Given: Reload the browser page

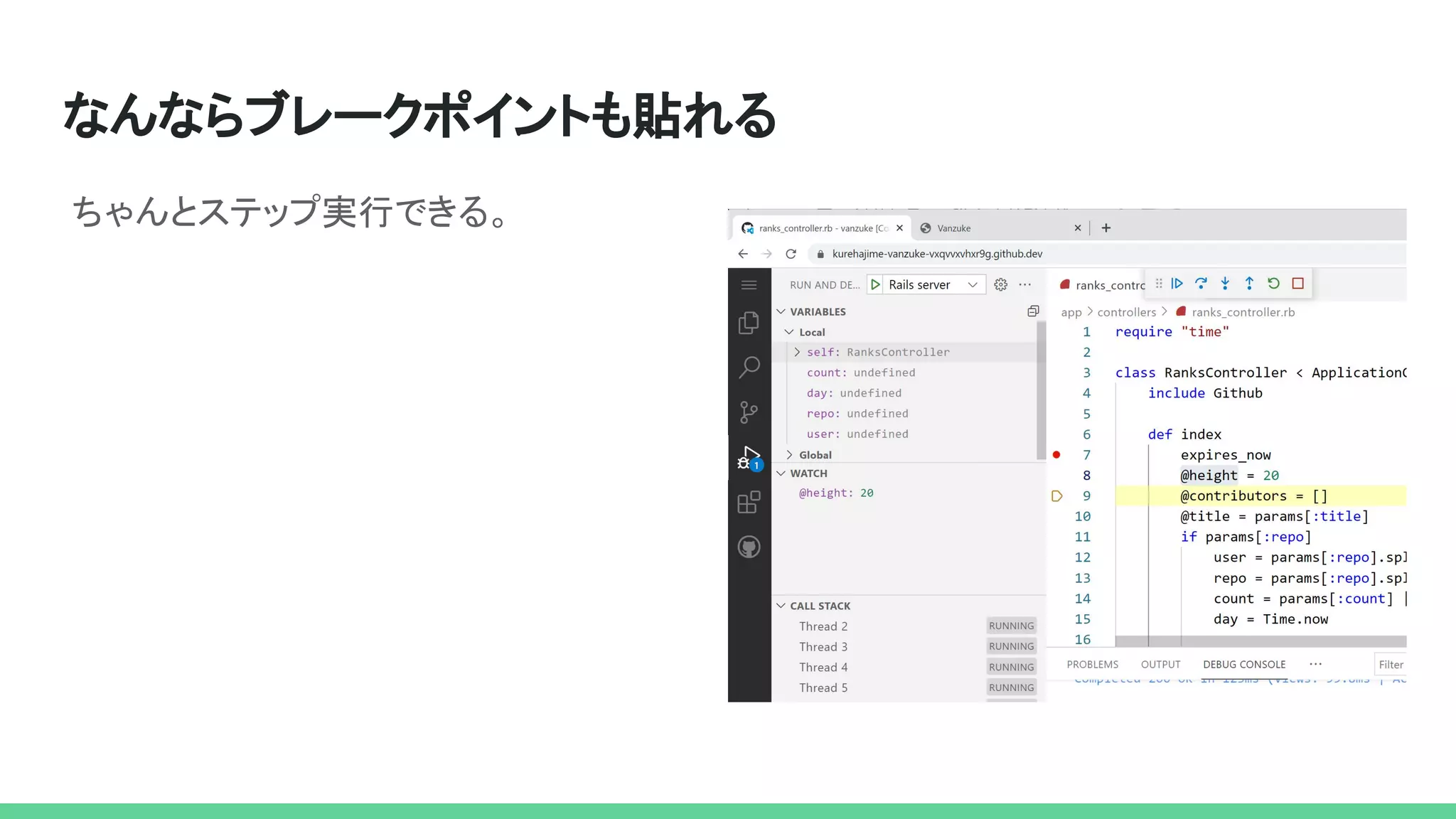Looking at the screenshot, I should (x=791, y=254).
